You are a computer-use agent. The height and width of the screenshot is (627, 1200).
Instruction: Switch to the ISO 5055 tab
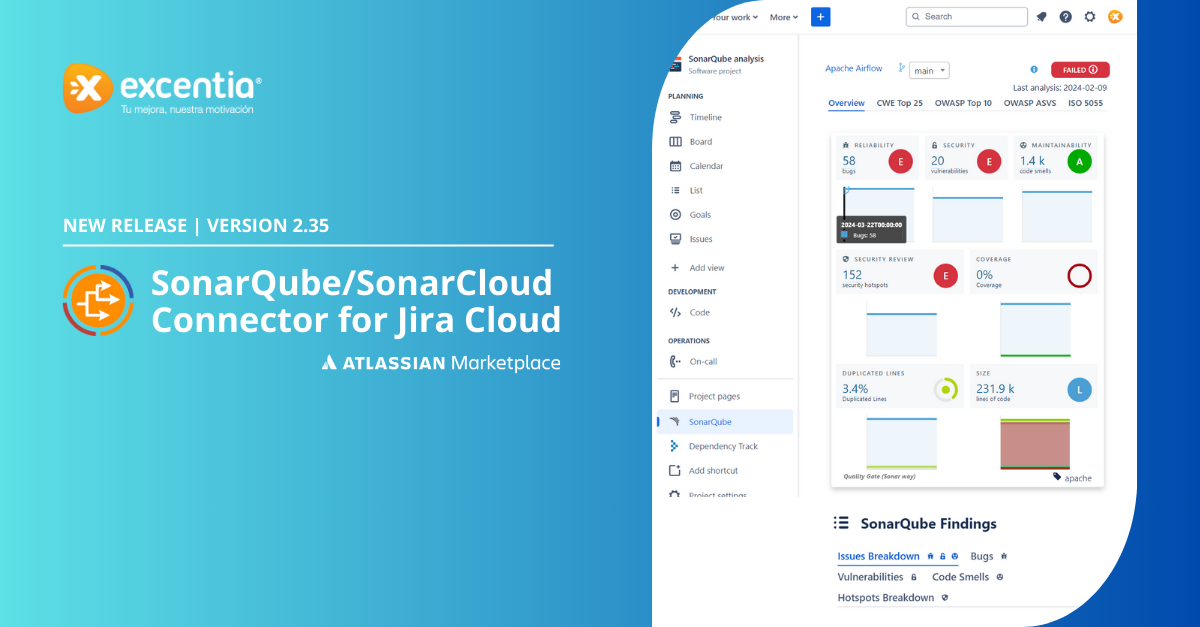point(1085,103)
